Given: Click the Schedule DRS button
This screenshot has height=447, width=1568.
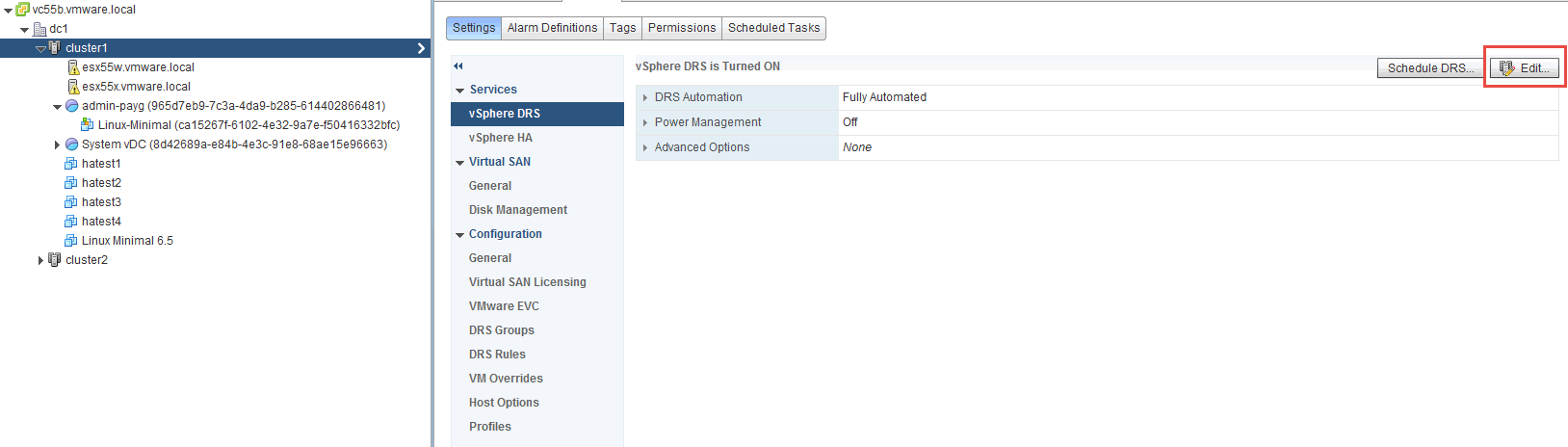Looking at the screenshot, I should click(x=1430, y=68).
